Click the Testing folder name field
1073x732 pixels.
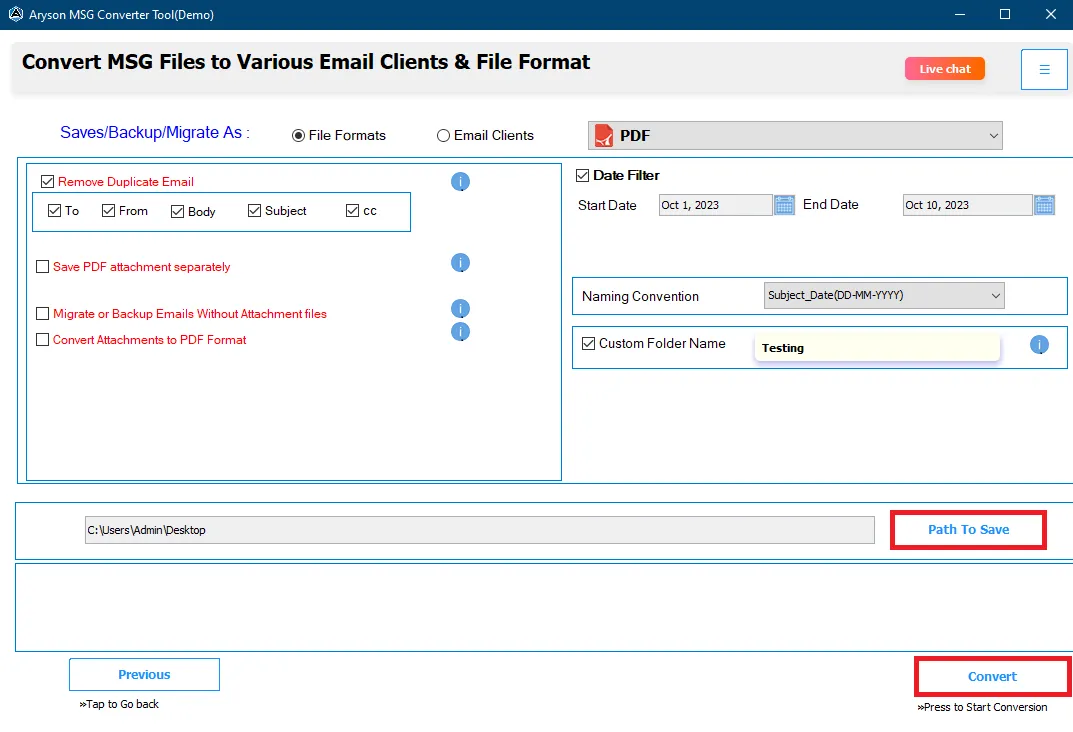click(877, 348)
